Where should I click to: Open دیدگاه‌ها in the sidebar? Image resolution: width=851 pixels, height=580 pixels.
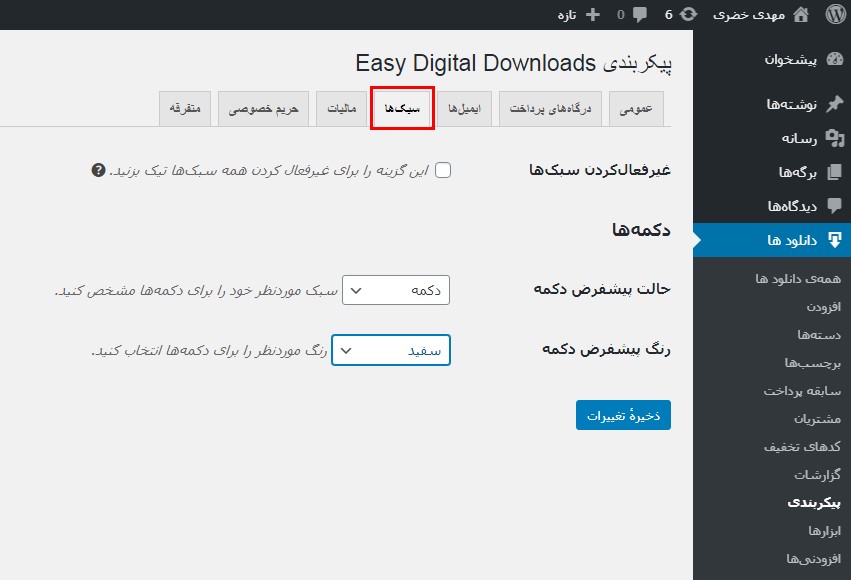click(792, 206)
